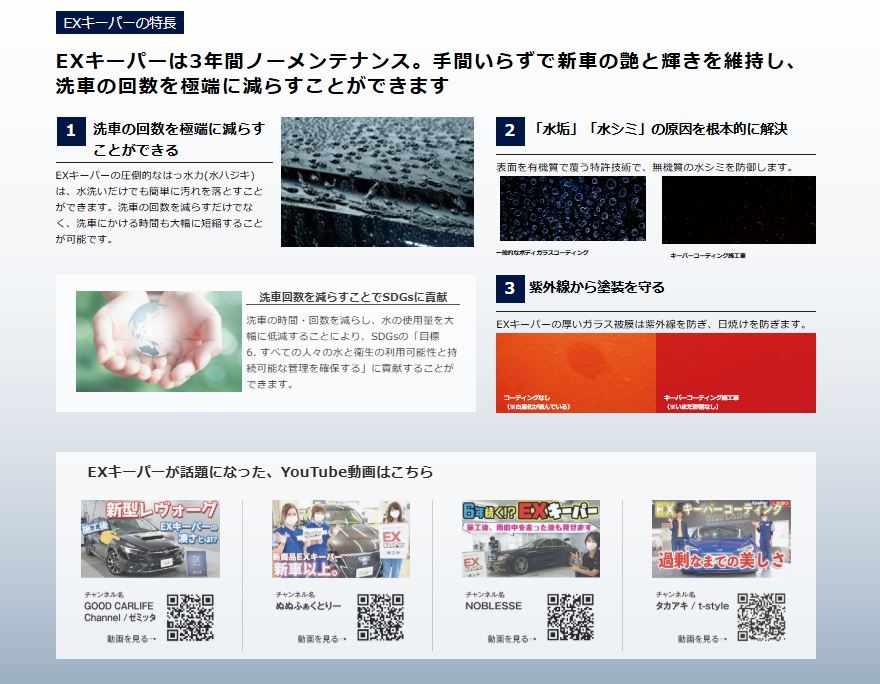Image resolution: width=880 pixels, height=684 pixels.
Task: Click 動画を見る link under GOOD CARLIFE Channel
Action: (131, 638)
